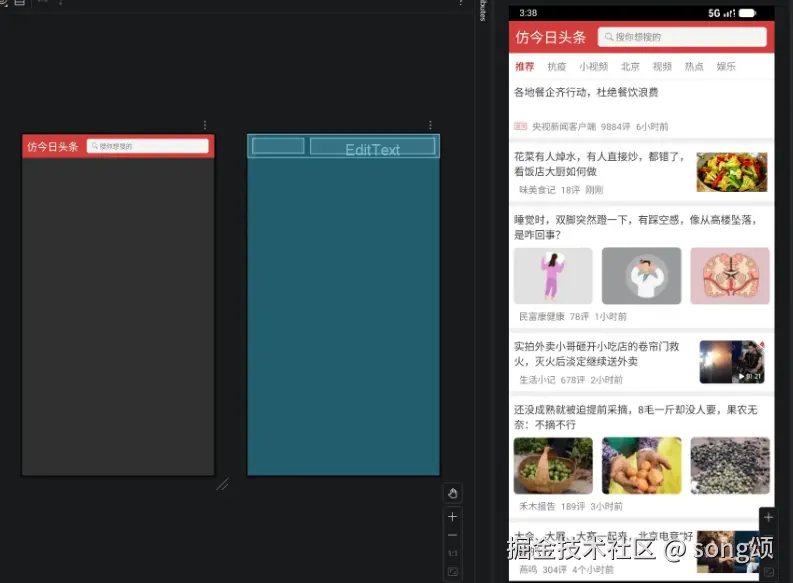The height and width of the screenshot is (583, 793).
Task: Click the doctor illustration image
Action: [641, 276]
